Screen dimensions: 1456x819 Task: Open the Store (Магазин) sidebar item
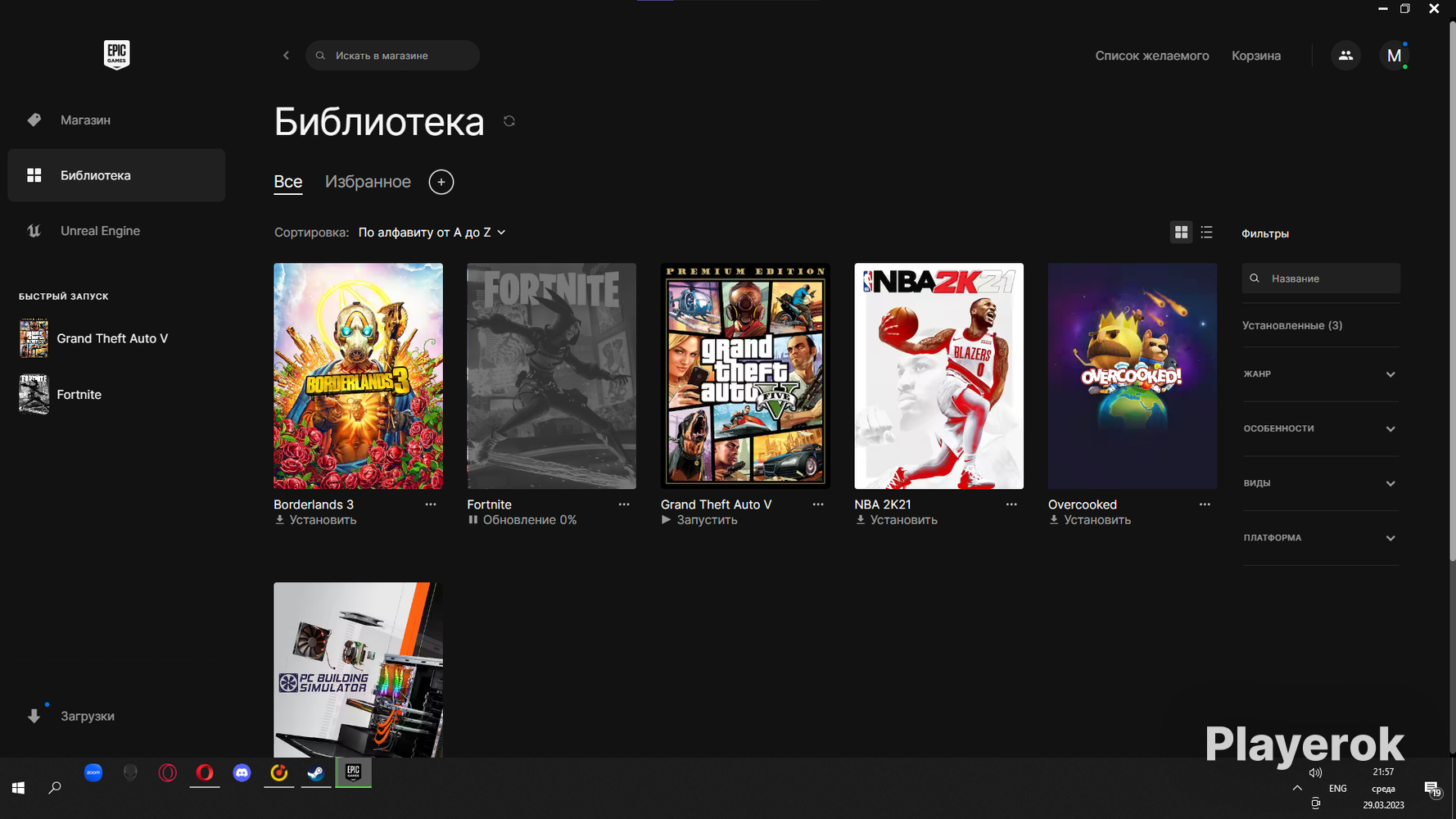click(x=116, y=120)
